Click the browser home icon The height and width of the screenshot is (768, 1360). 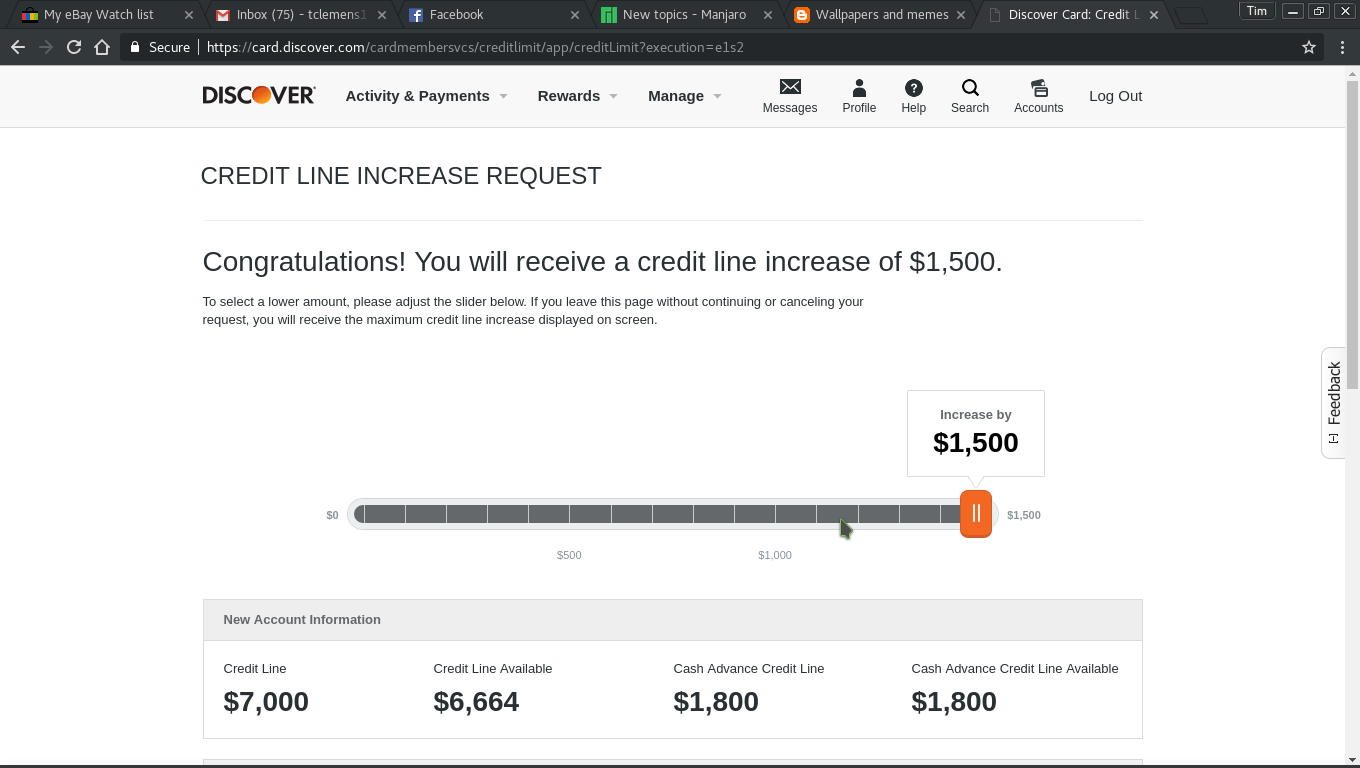102,47
